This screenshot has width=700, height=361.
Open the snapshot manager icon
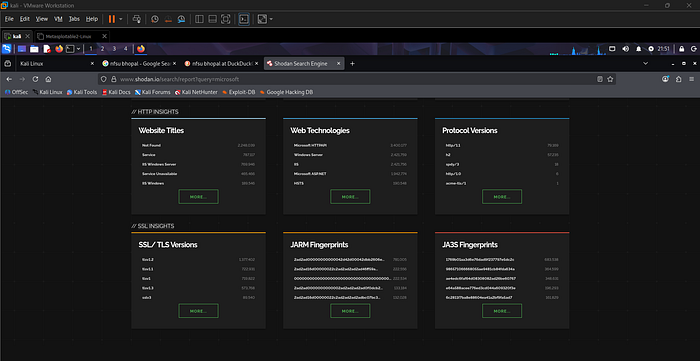[x=181, y=19]
